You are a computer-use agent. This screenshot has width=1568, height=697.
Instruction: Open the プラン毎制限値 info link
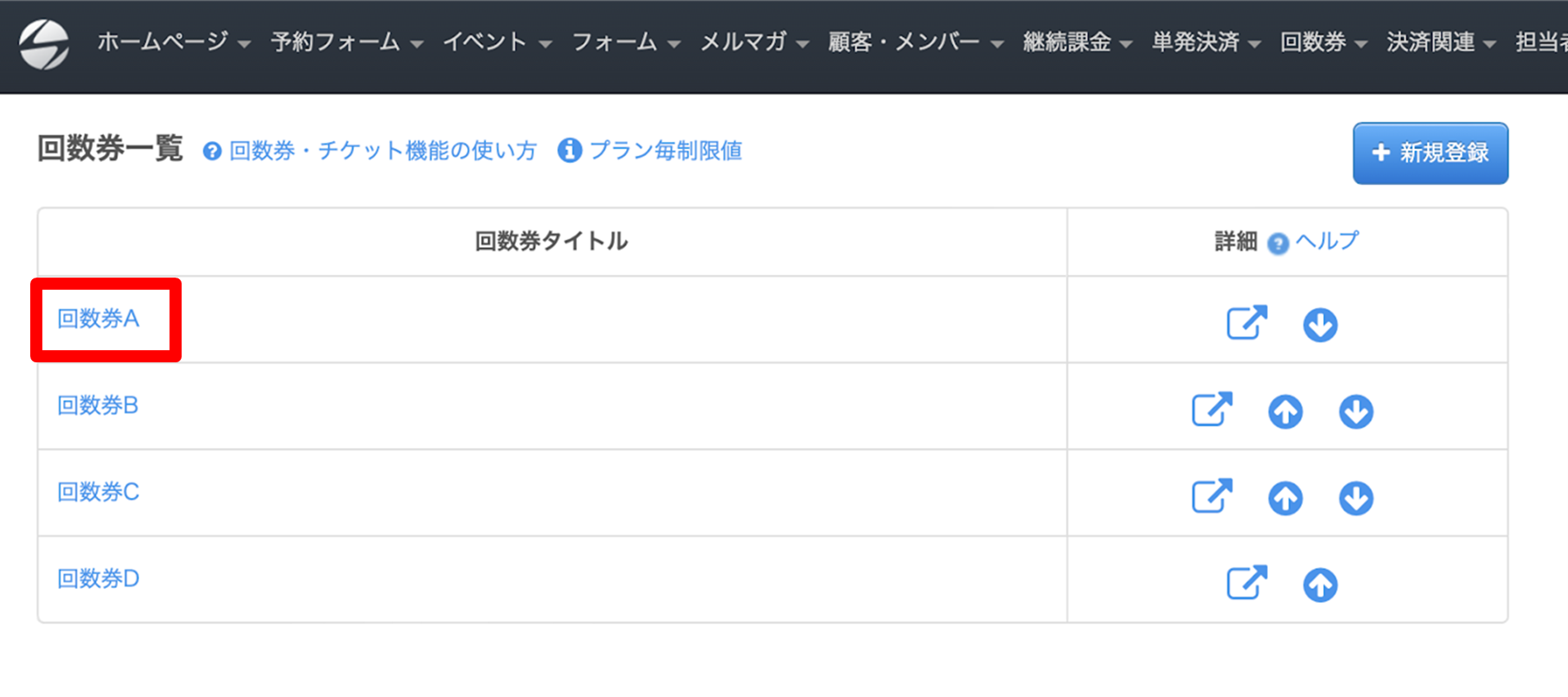coord(650,150)
